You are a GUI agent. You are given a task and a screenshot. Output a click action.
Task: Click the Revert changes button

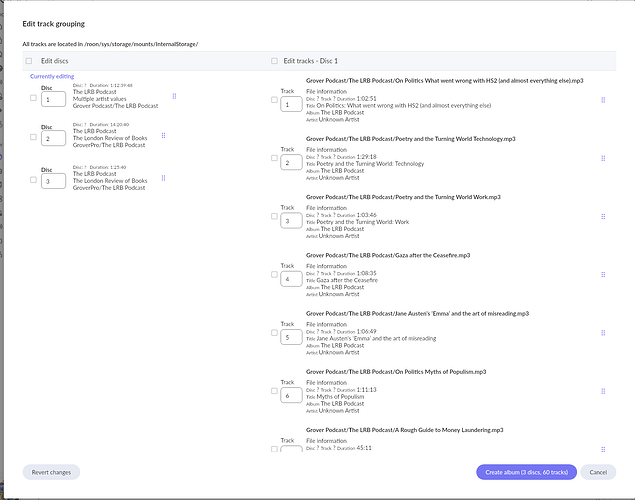click(51, 472)
